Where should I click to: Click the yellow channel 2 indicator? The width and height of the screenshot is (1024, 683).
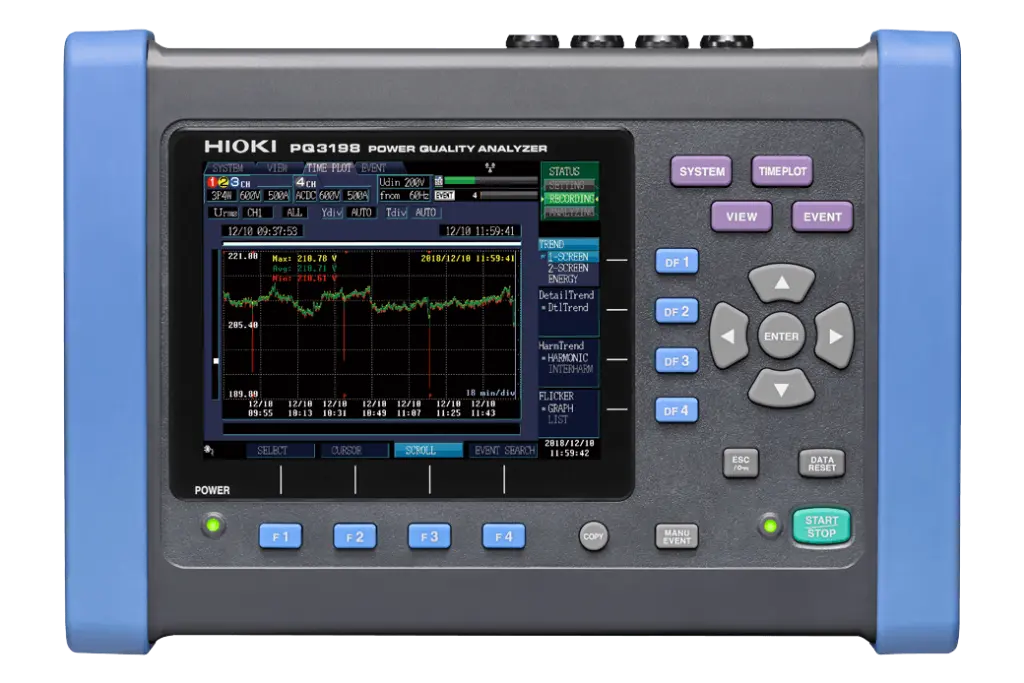[x=223, y=182]
